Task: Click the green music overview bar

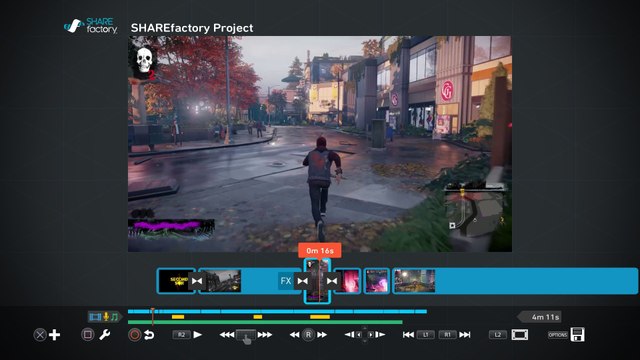Action: pos(265,322)
